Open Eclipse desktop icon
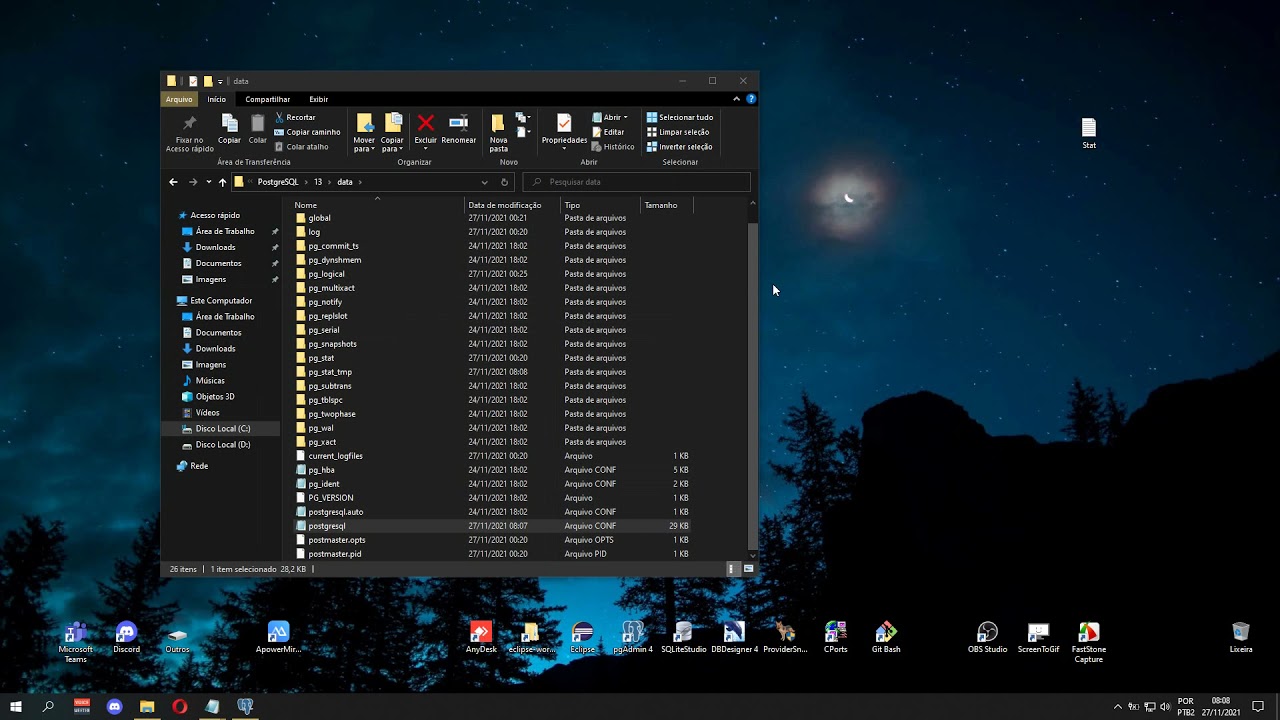The image size is (1280, 720). (583, 638)
